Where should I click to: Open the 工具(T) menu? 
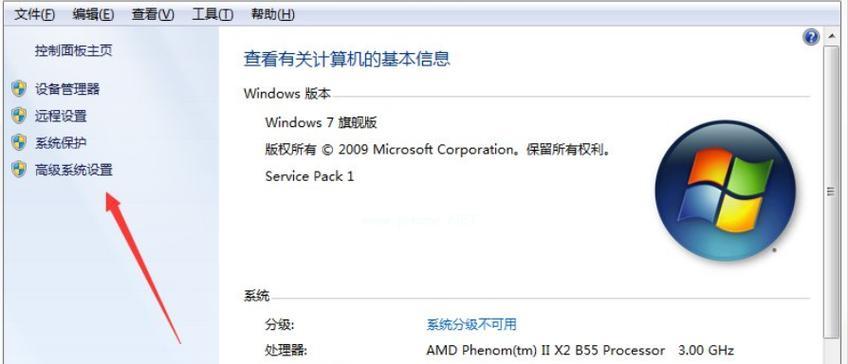tap(213, 15)
